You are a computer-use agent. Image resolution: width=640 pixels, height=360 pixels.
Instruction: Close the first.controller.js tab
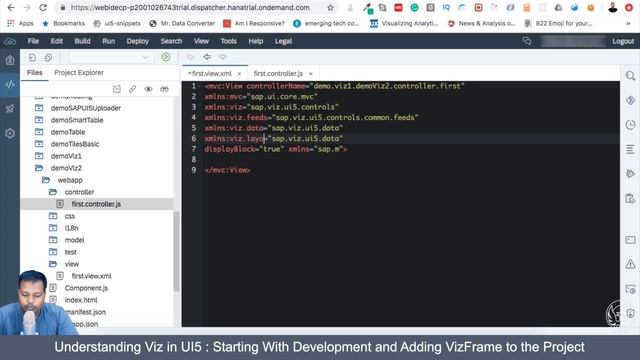(x=311, y=74)
